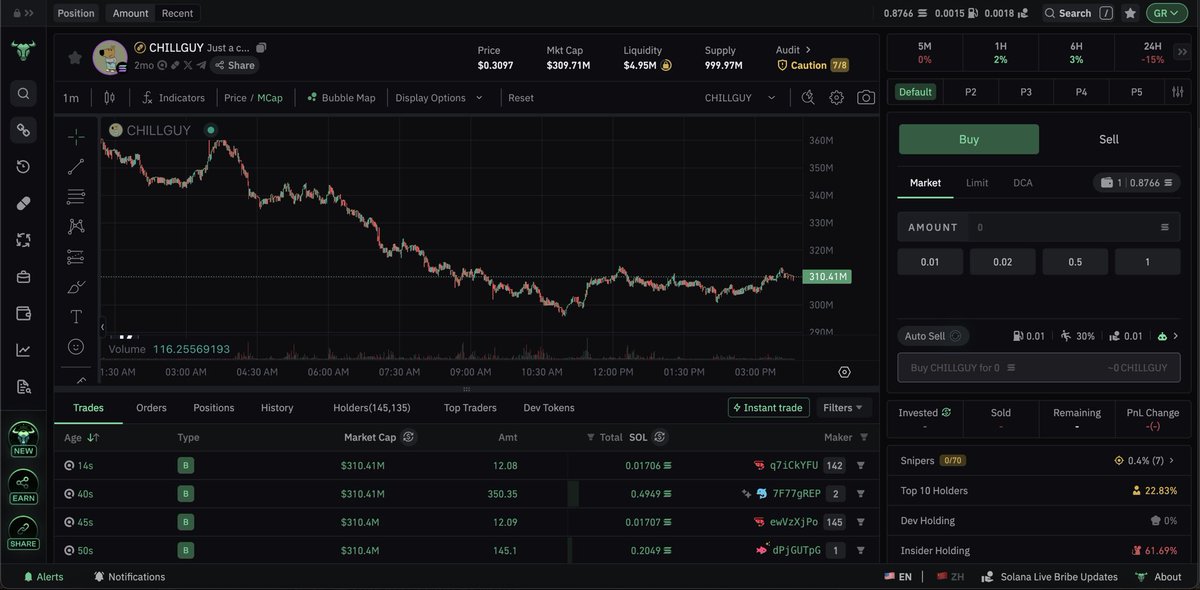Toggle the Auto Sell switch

pos(956,336)
